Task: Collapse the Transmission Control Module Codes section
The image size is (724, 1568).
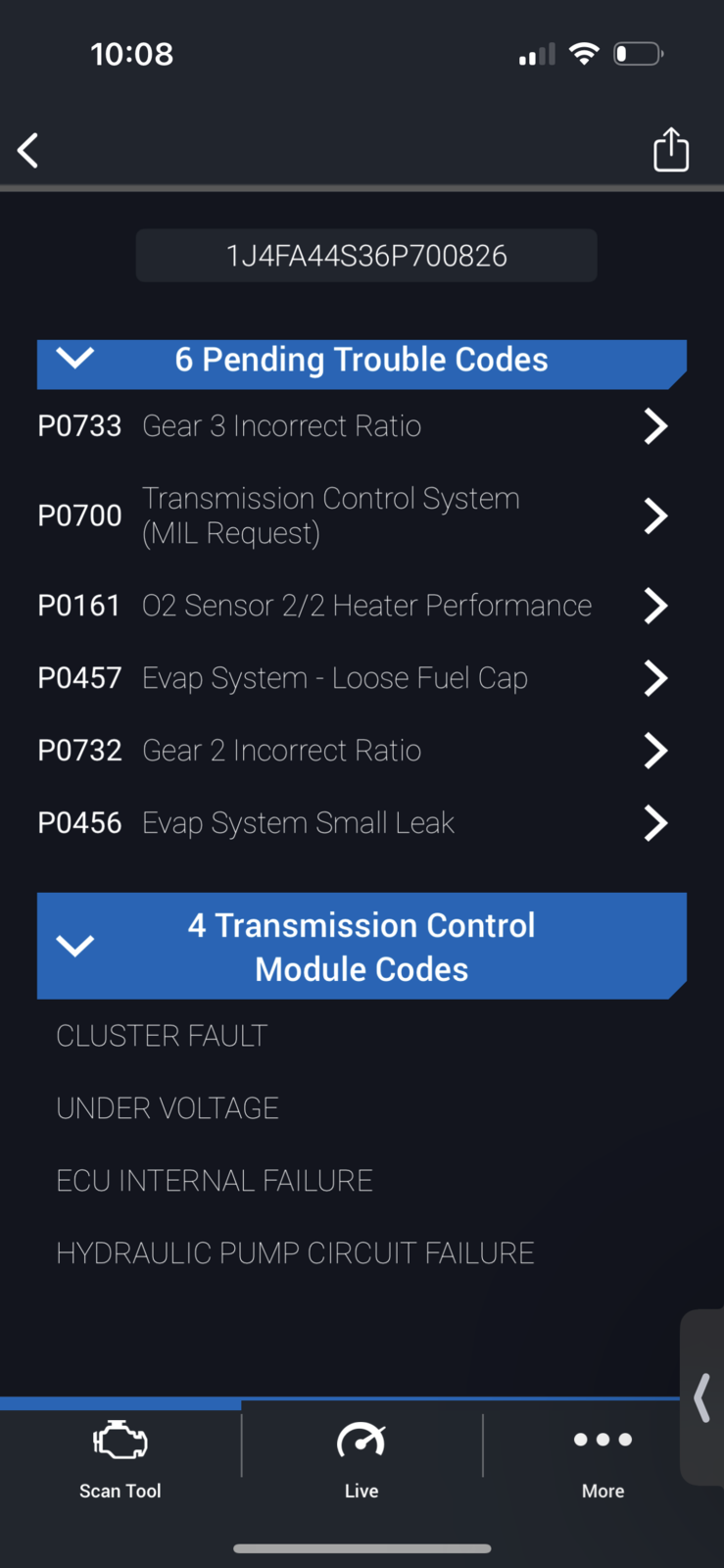Action: [x=75, y=946]
